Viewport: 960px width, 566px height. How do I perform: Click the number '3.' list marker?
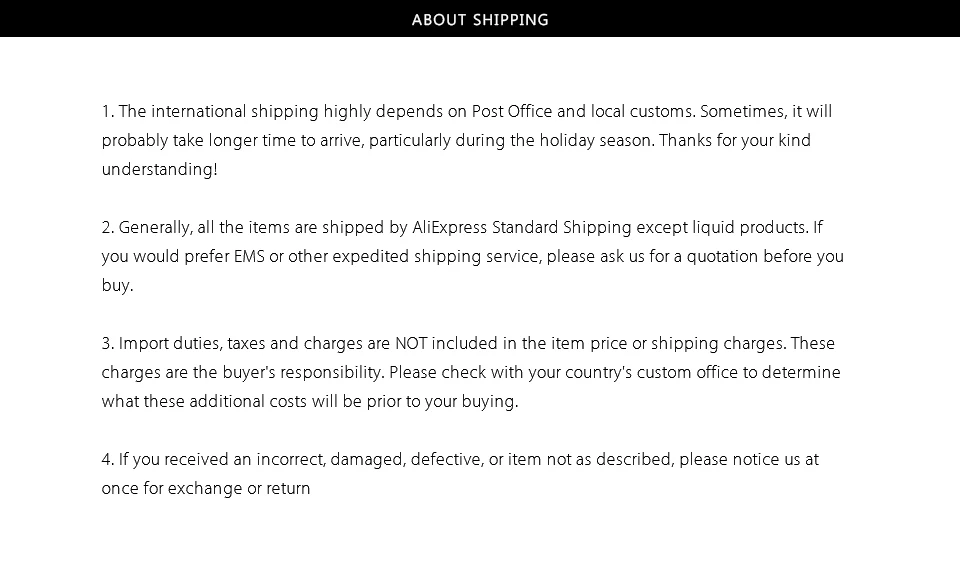pyautogui.click(x=108, y=343)
